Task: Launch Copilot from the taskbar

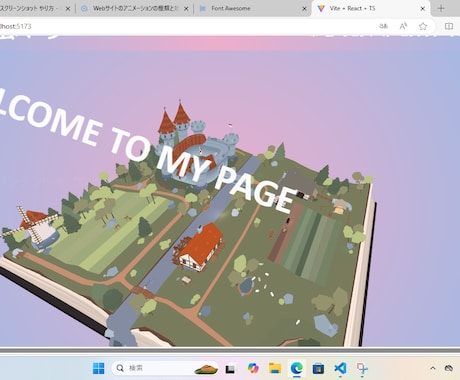Action: [x=253, y=368]
